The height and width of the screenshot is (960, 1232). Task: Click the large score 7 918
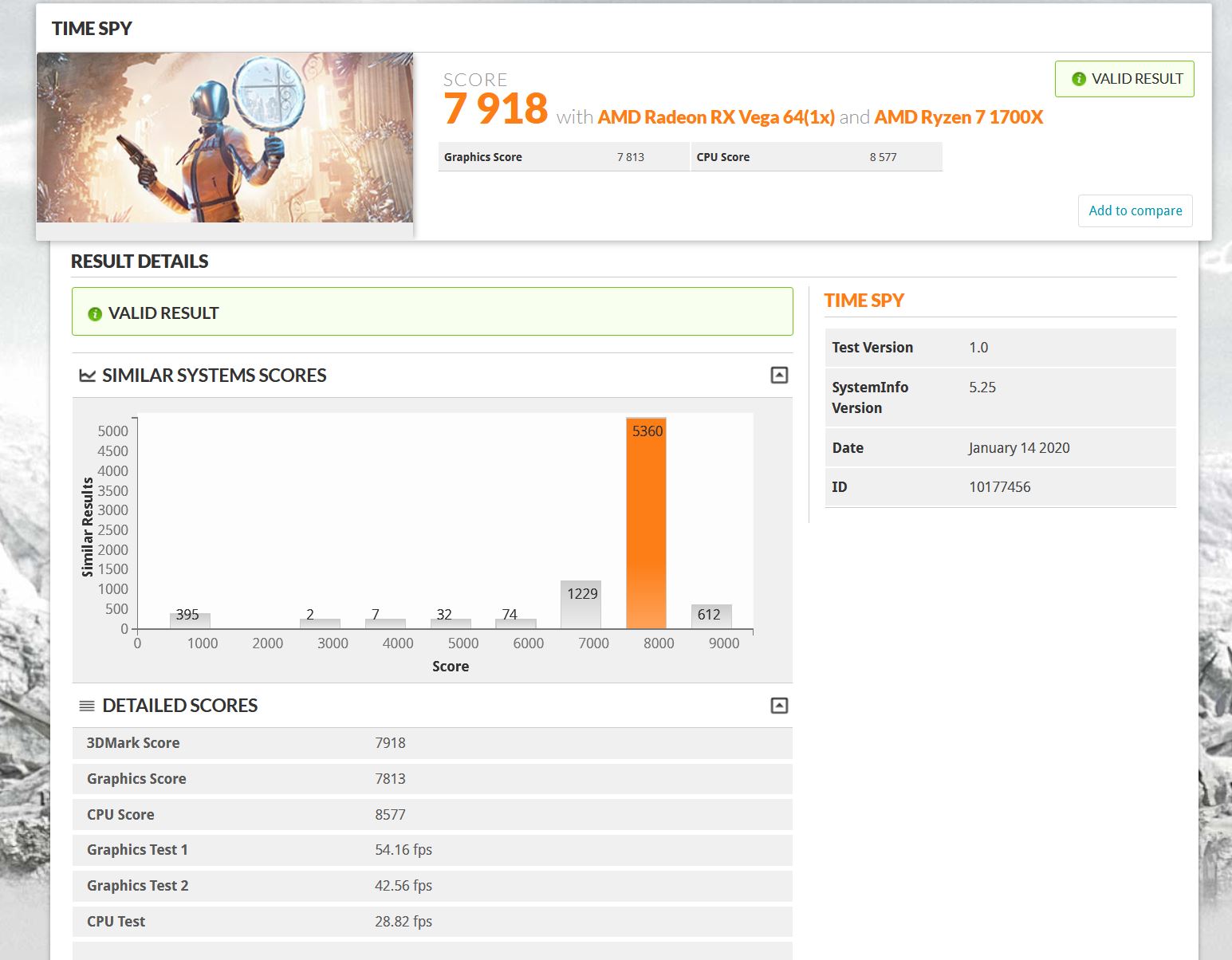(x=495, y=108)
